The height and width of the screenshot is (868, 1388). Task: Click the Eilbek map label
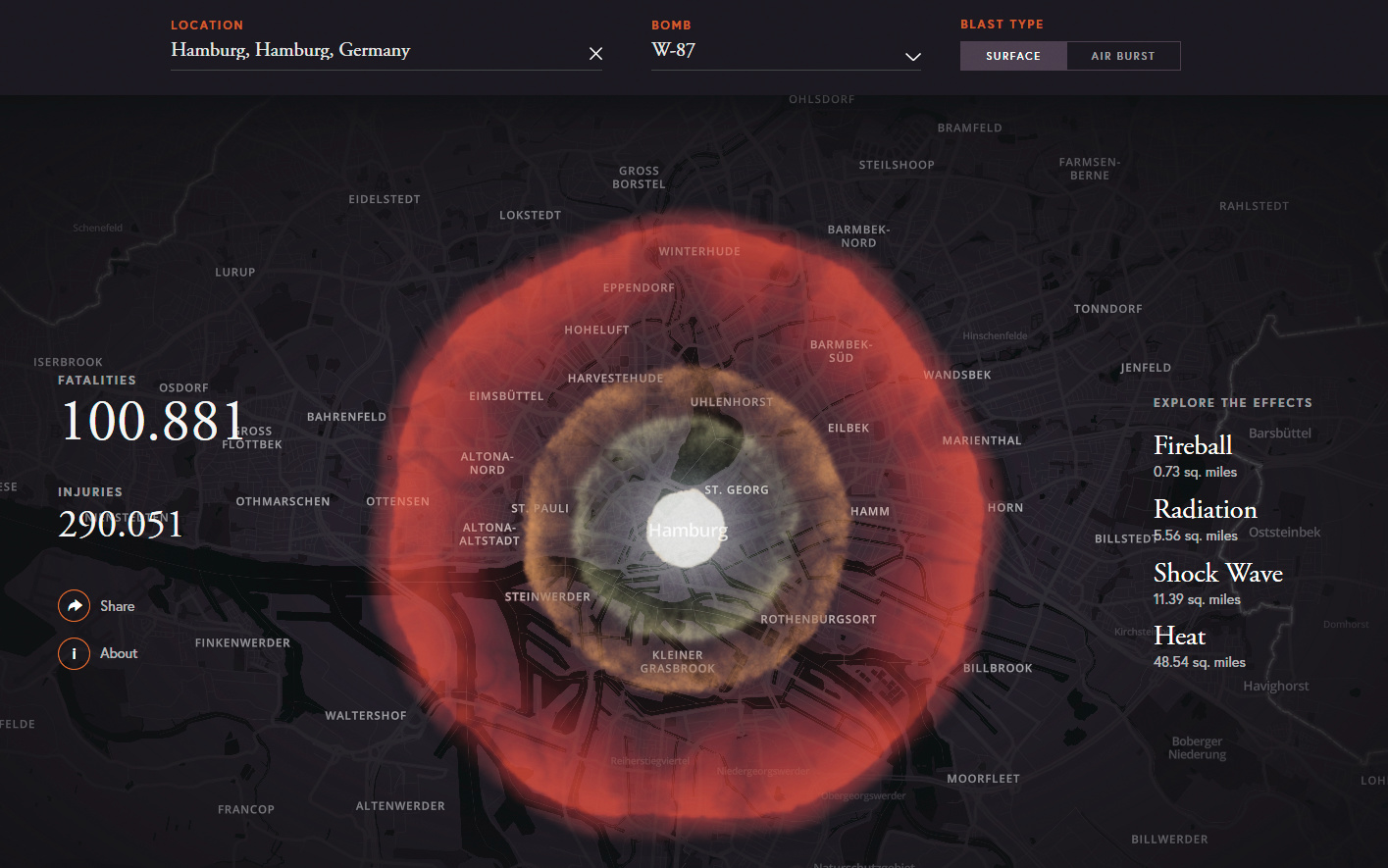tap(848, 429)
